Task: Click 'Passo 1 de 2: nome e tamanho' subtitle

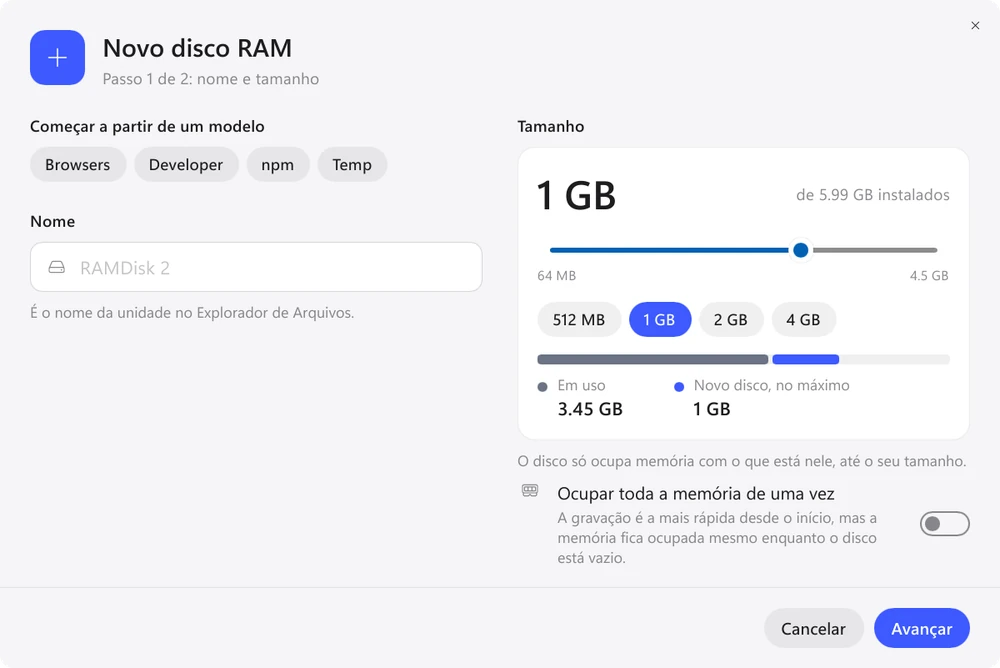Action: 210,79
